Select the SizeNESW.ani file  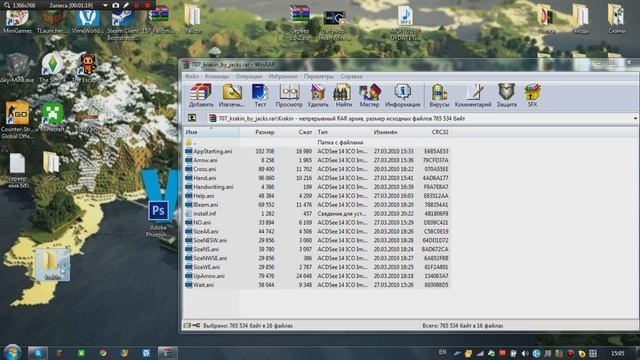316,240
